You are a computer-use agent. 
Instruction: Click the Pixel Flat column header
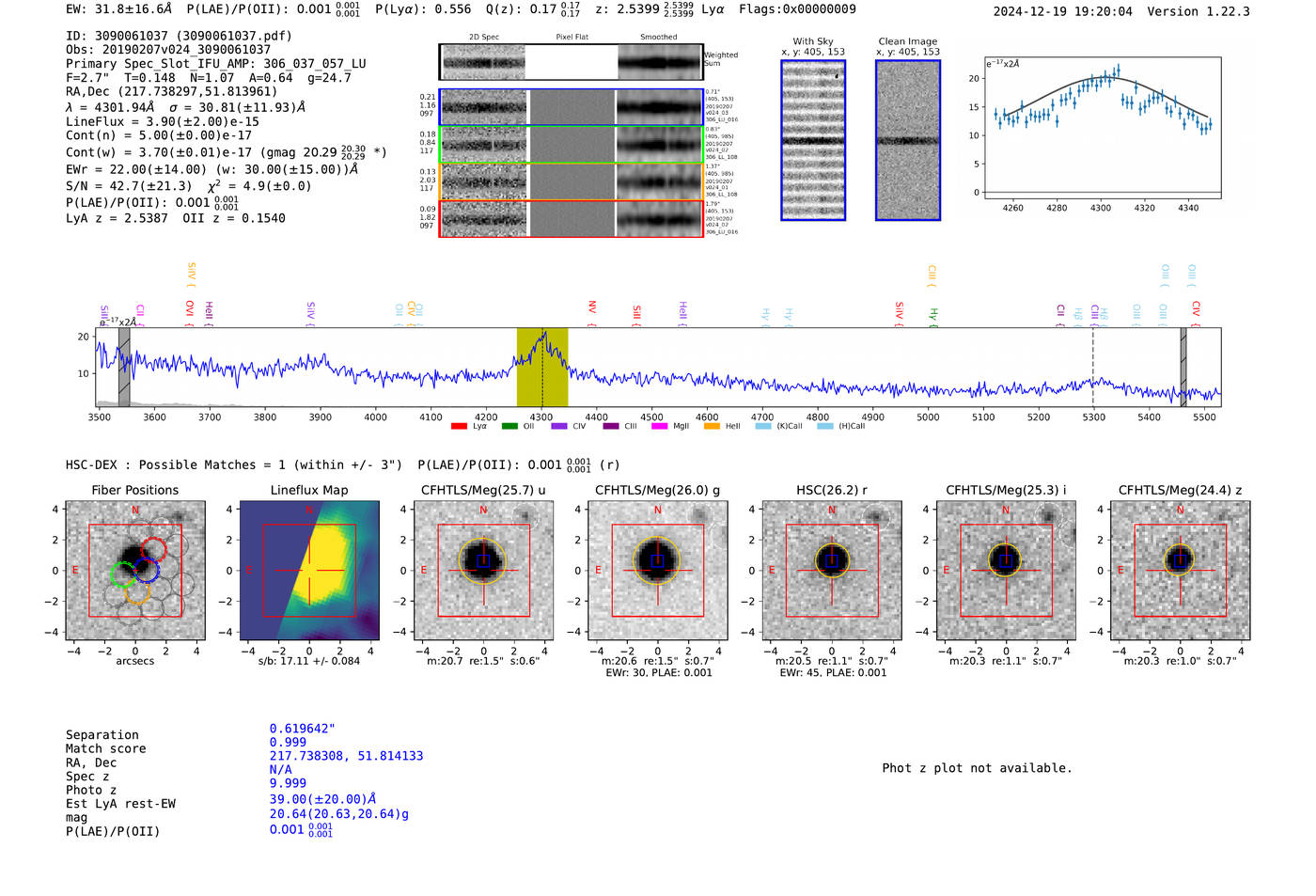click(572, 38)
